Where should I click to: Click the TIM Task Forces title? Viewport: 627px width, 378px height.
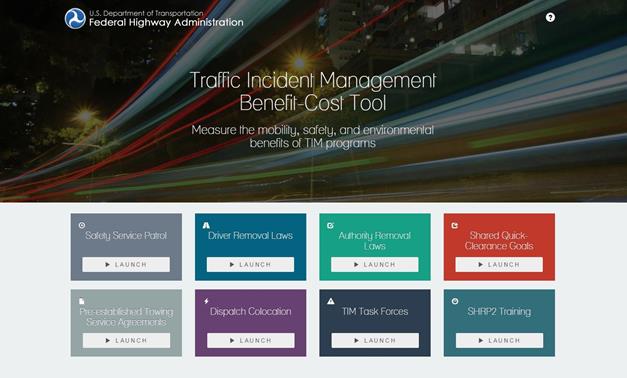(x=375, y=311)
